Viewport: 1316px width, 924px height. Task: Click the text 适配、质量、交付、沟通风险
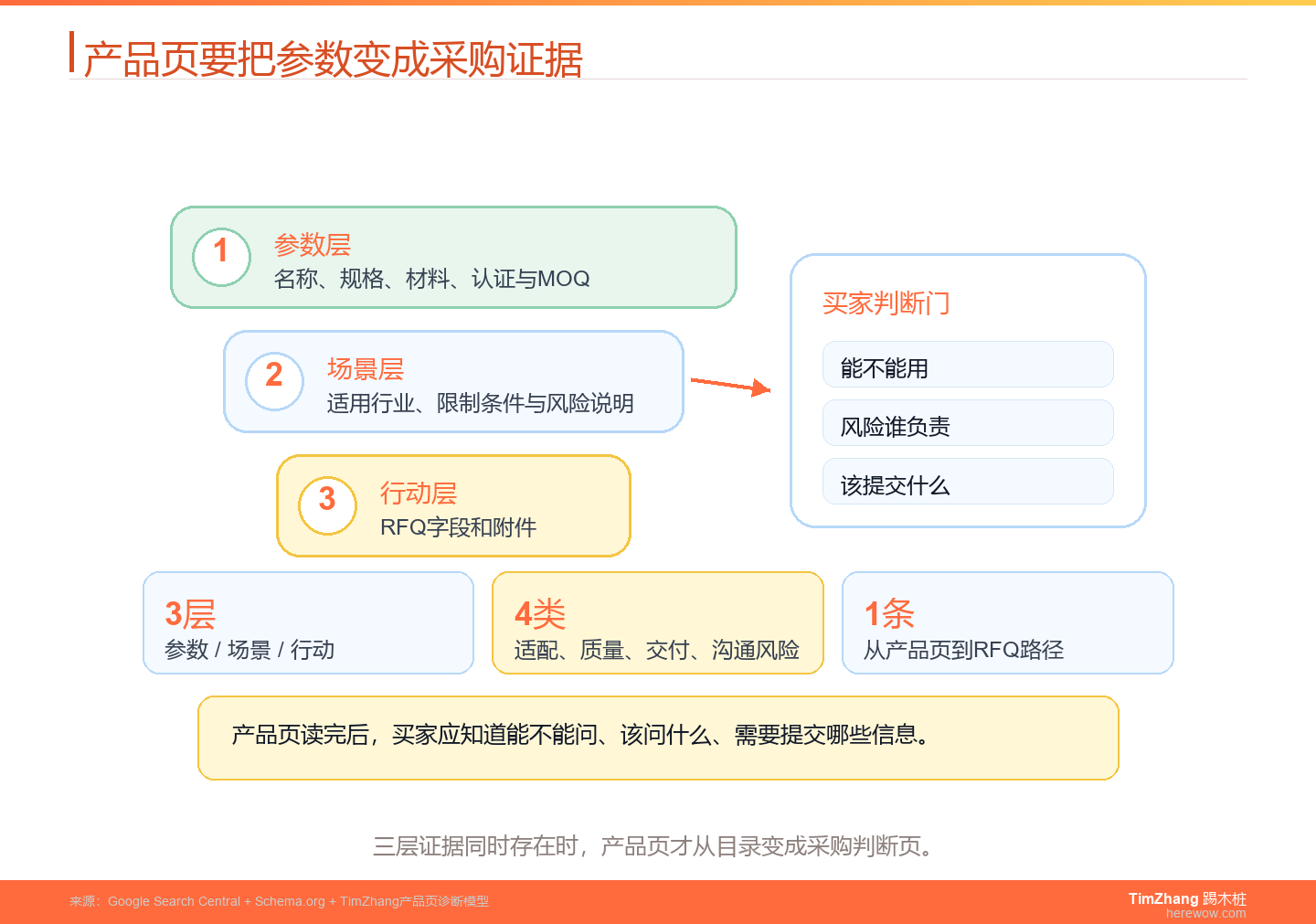(656, 650)
